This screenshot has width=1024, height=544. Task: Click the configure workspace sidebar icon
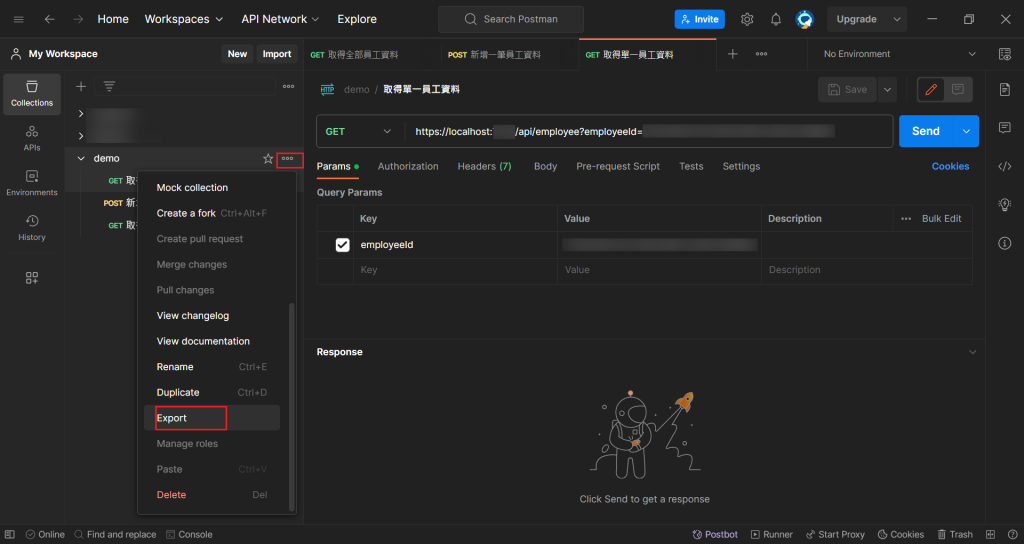point(32,278)
